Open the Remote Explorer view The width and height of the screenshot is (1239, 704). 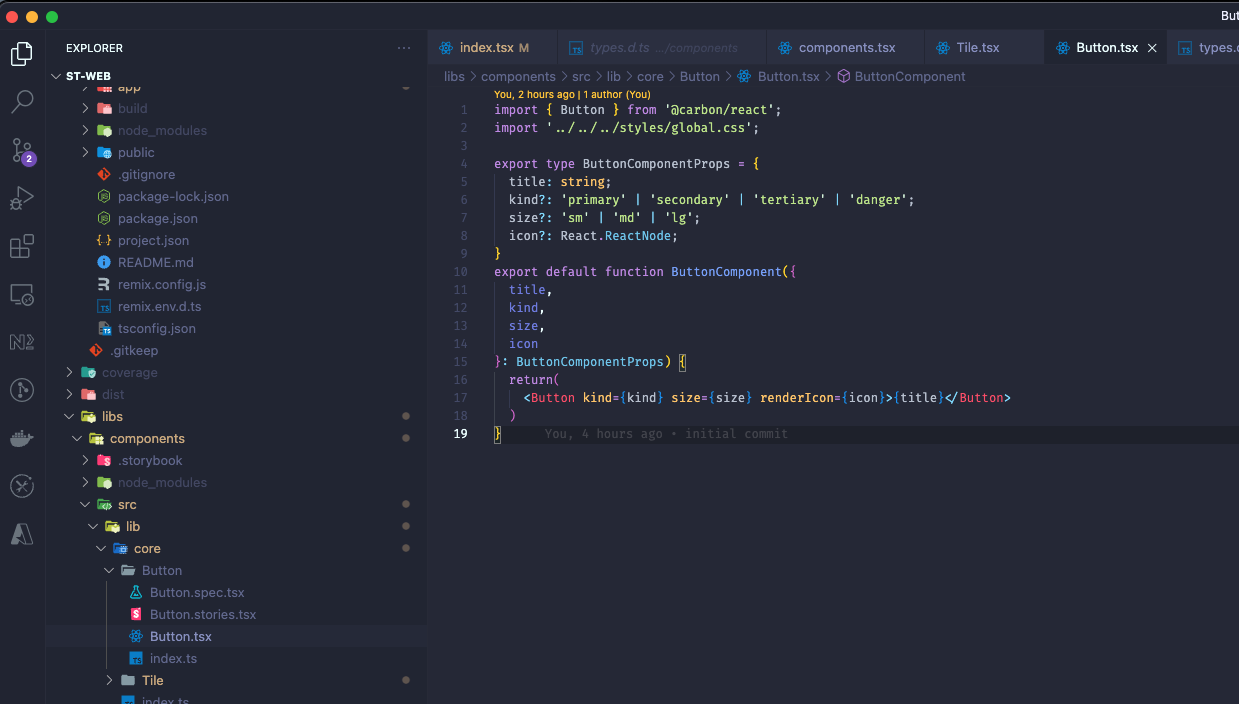22,294
